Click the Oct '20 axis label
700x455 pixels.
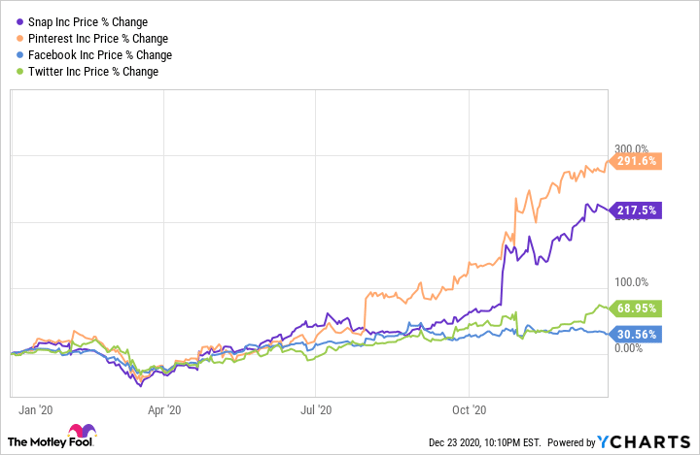click(x=468, y=410)
